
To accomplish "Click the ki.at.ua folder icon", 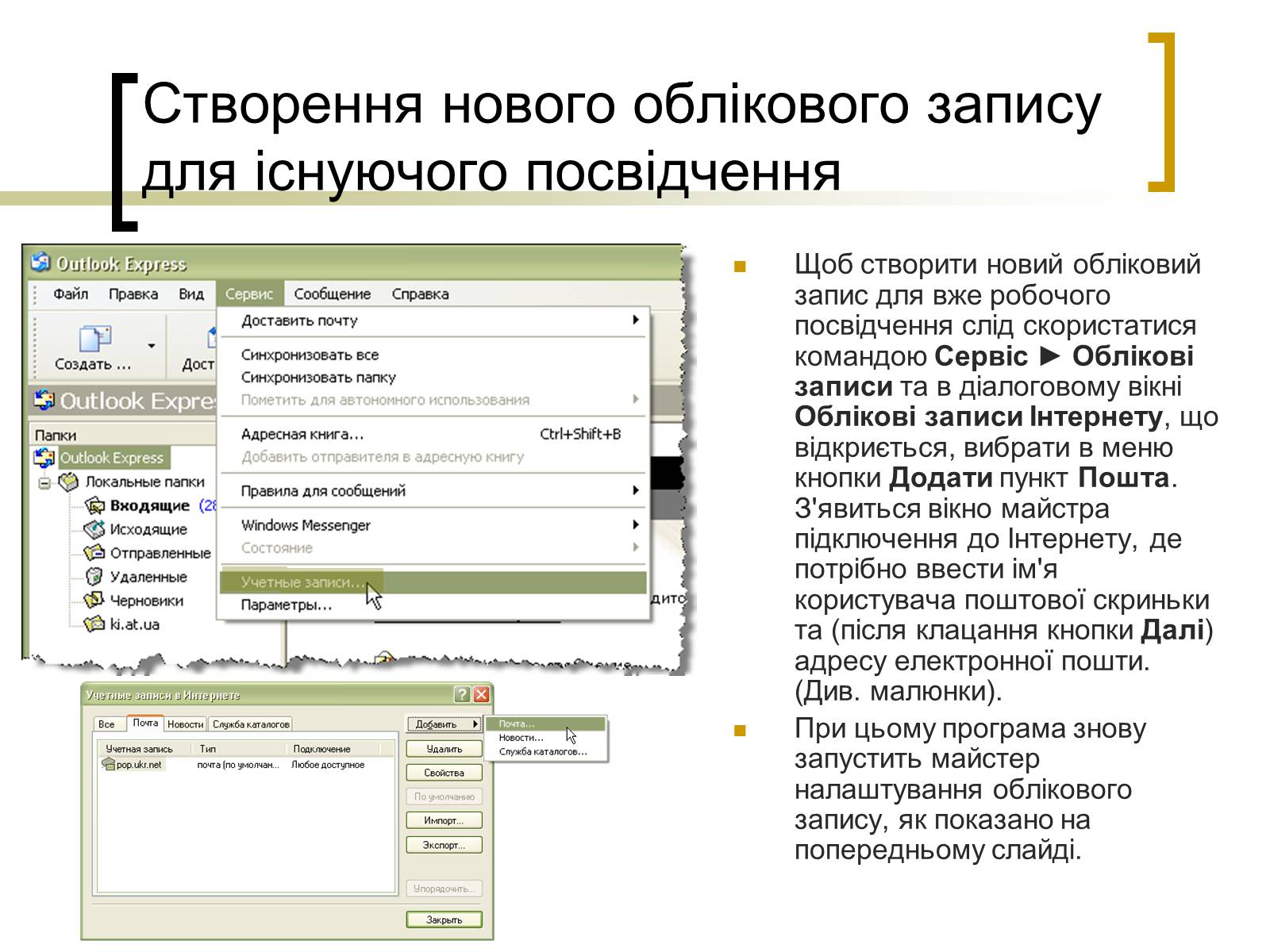I will 94,624.
